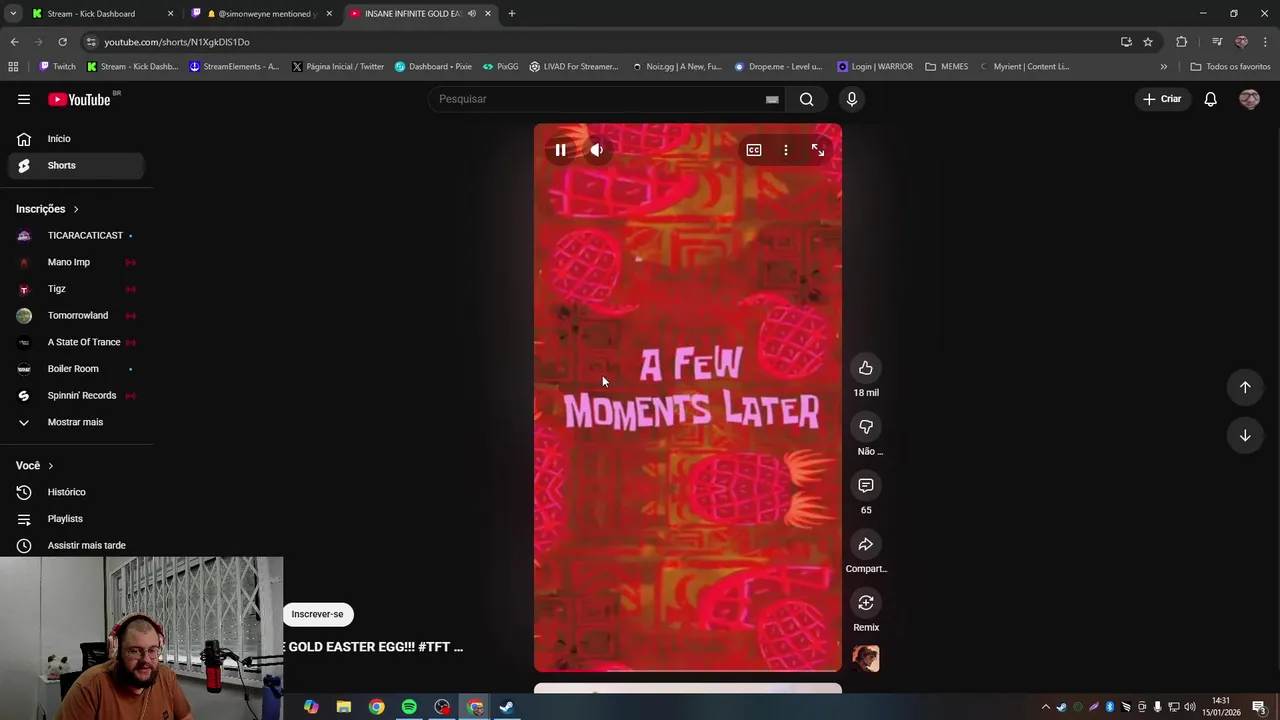Pause the playing Short video
1280x720 pixels.
560,150
